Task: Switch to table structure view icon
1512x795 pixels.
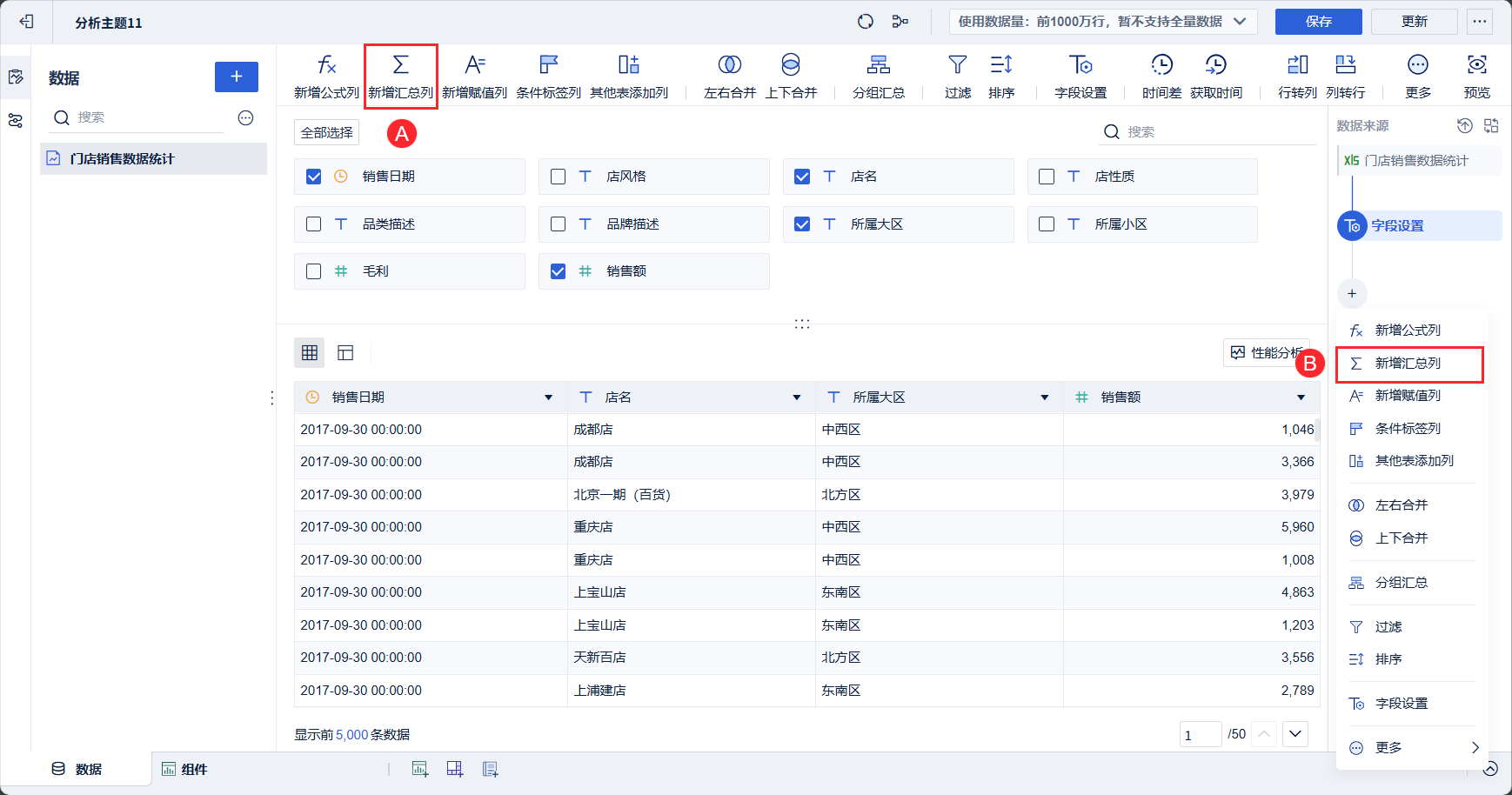Action: (345, 352)
